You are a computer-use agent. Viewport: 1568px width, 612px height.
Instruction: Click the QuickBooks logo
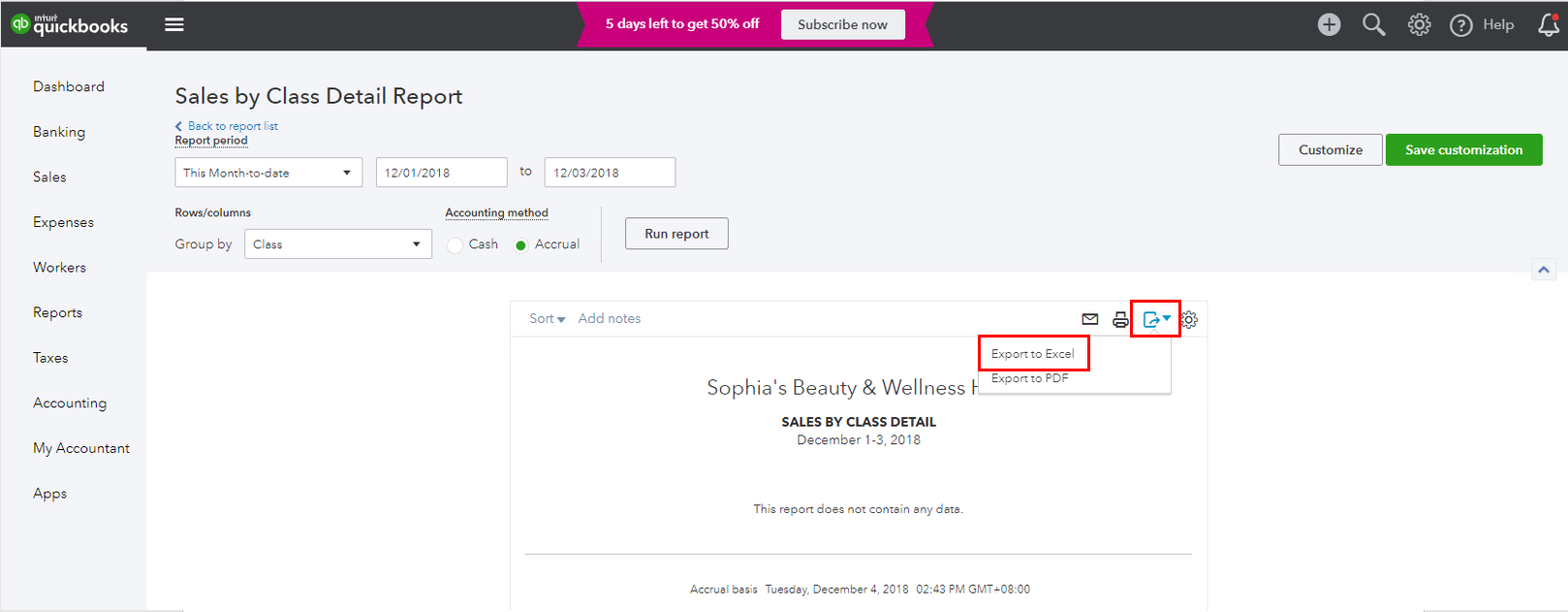70,24
